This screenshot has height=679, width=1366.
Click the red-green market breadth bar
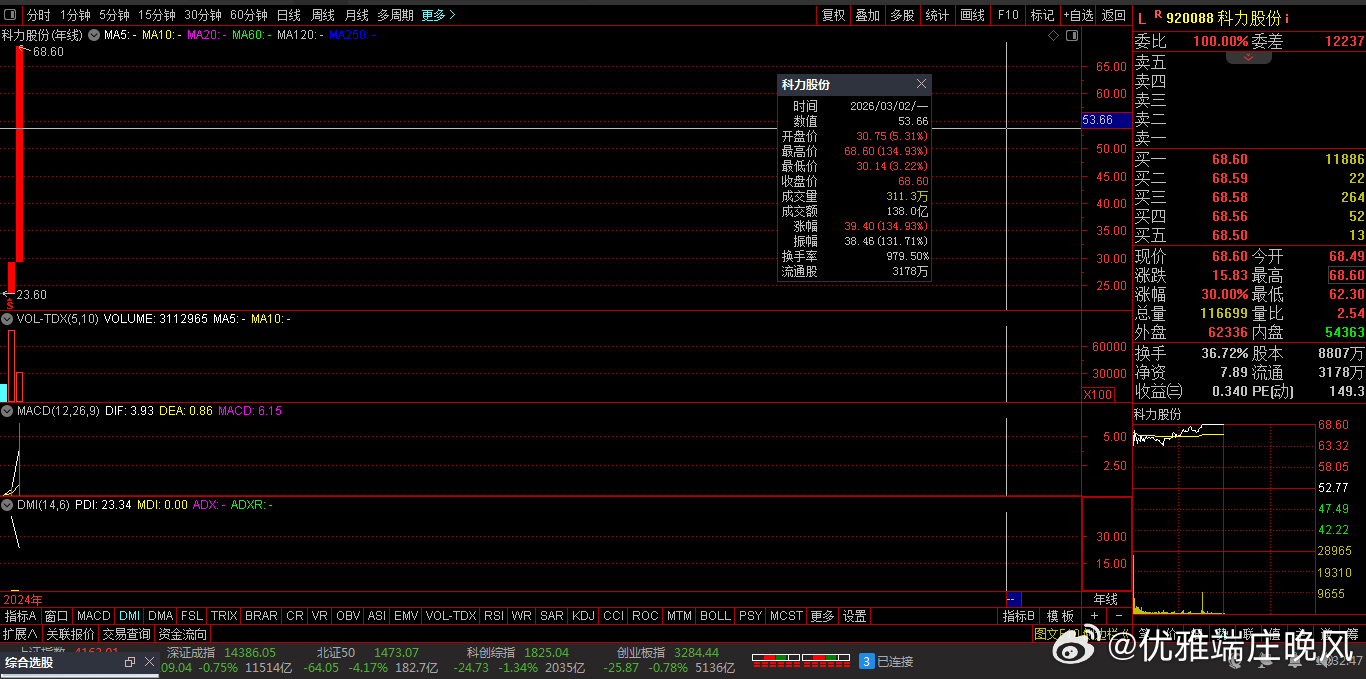tap(799, 661)
